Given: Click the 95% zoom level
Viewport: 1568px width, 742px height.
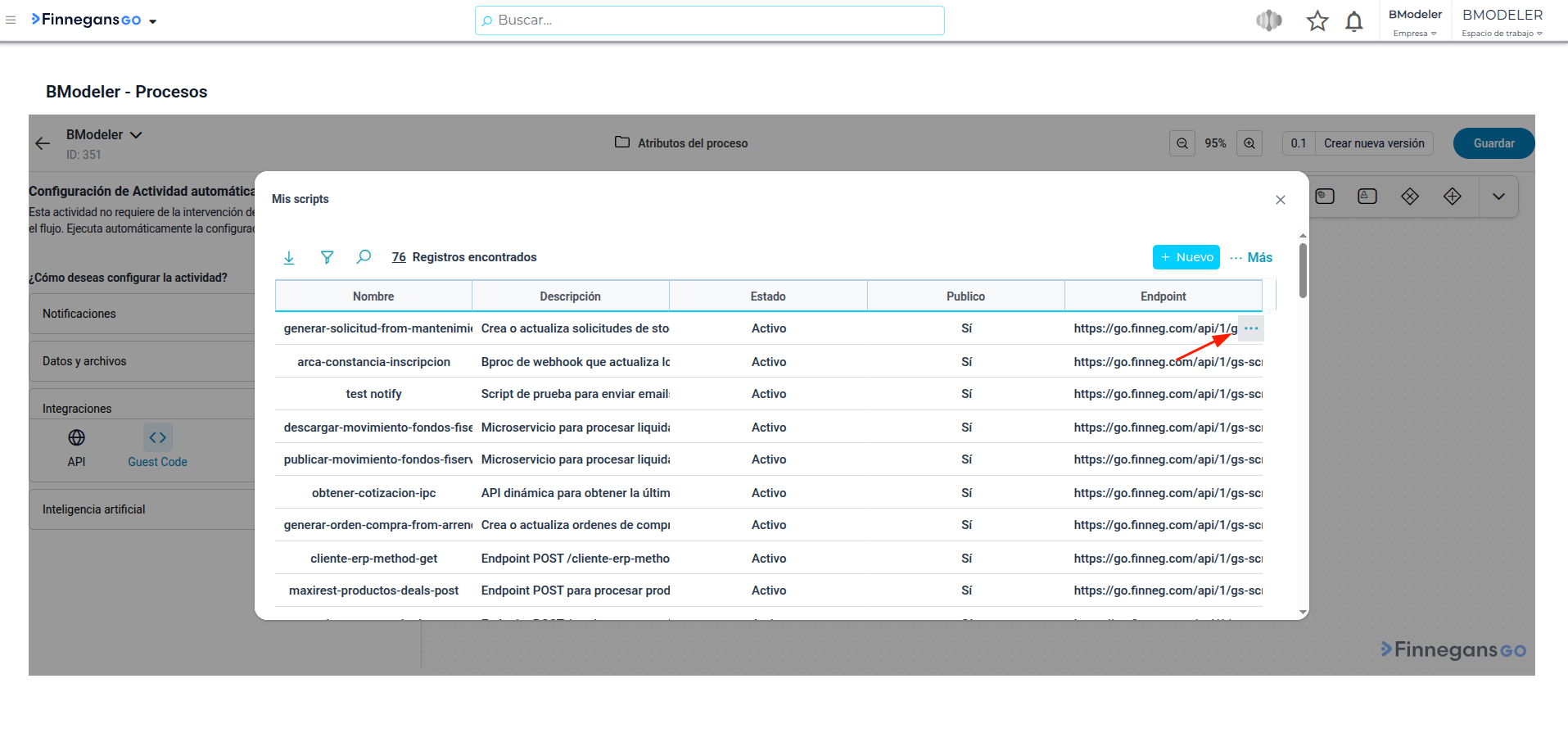Looking at the screenshot, I should pyautogui.click(x=1216, y=143).
